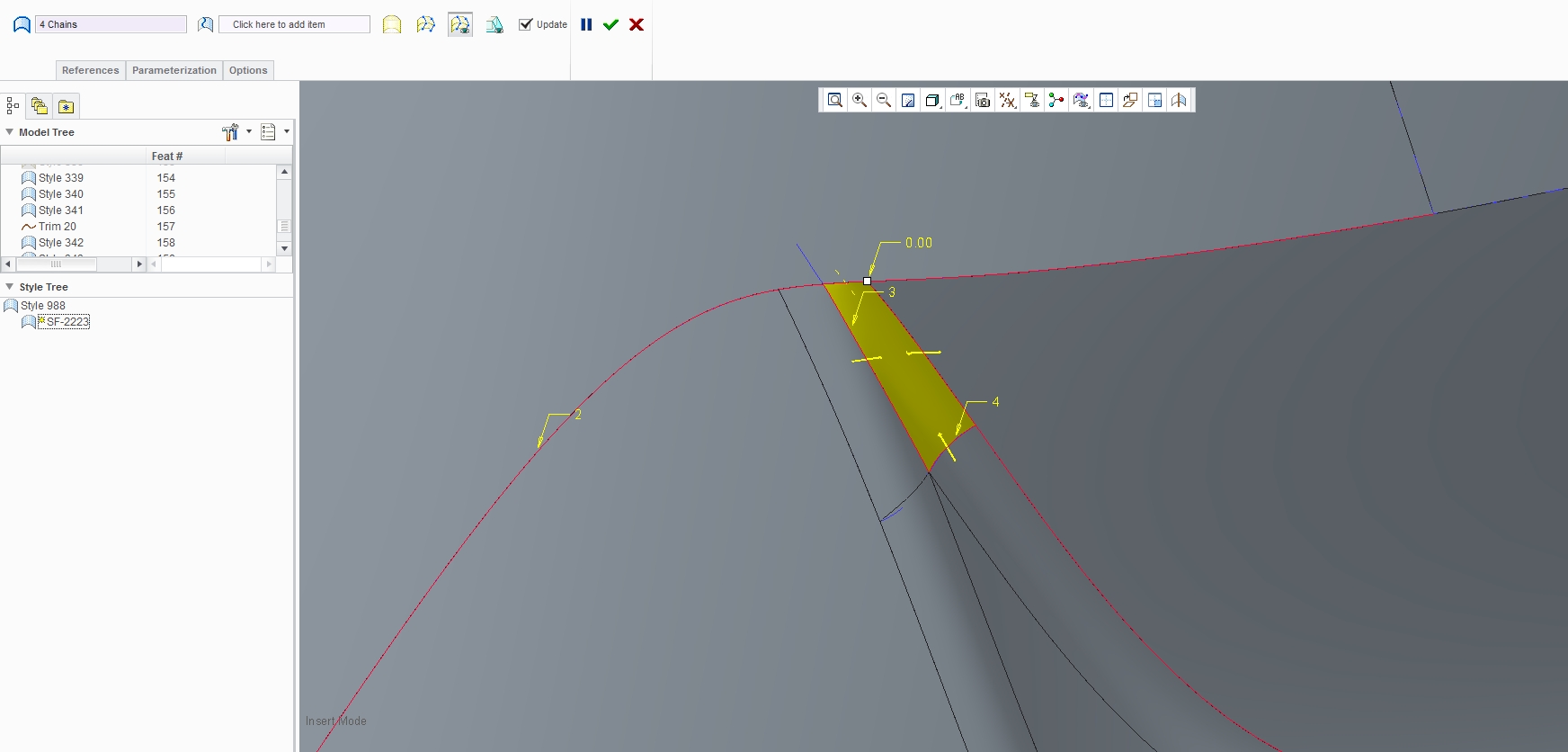Click chain label 3 on surface
The width and height of the screenshot is (1568, 752).
(x=892, y=292)
